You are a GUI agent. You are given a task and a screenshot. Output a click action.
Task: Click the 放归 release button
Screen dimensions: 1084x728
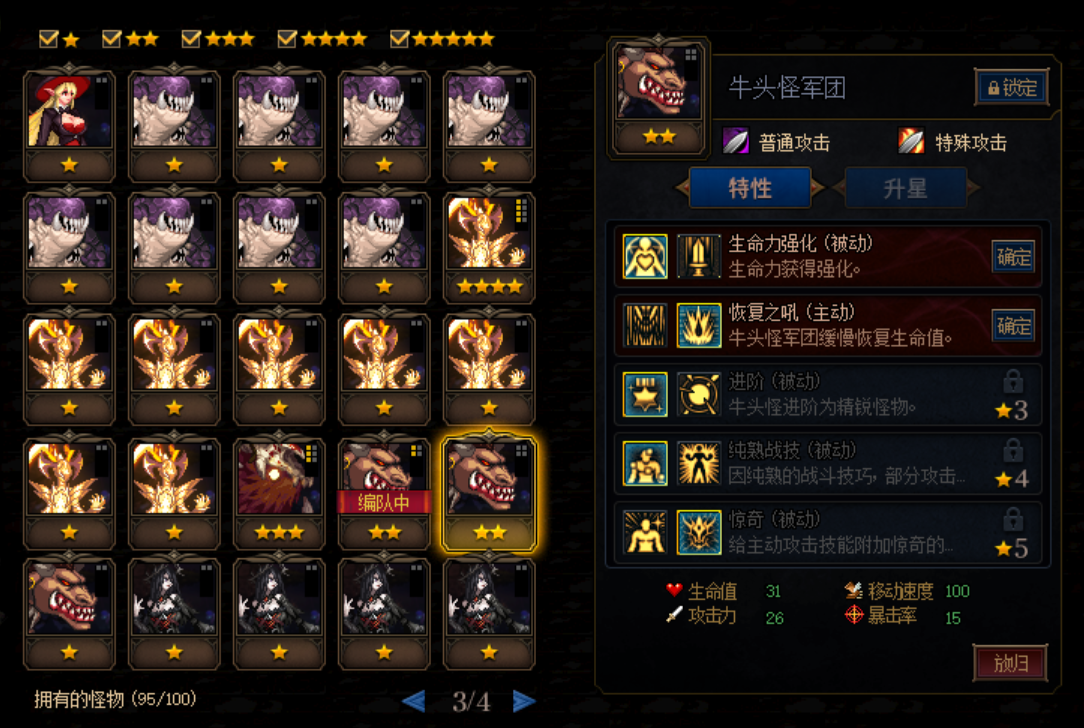(1010, 663)
